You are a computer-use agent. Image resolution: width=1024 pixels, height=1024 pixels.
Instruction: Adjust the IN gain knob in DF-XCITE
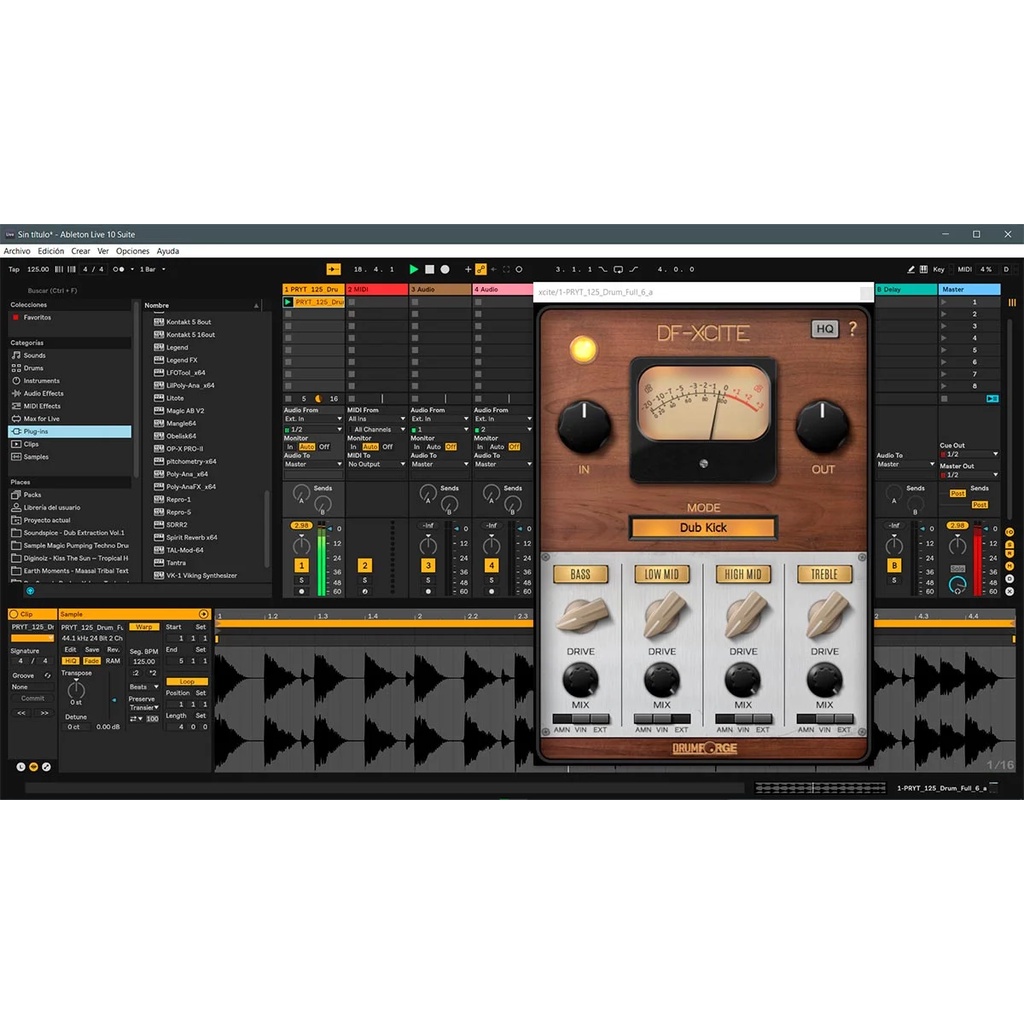point(584,427)
